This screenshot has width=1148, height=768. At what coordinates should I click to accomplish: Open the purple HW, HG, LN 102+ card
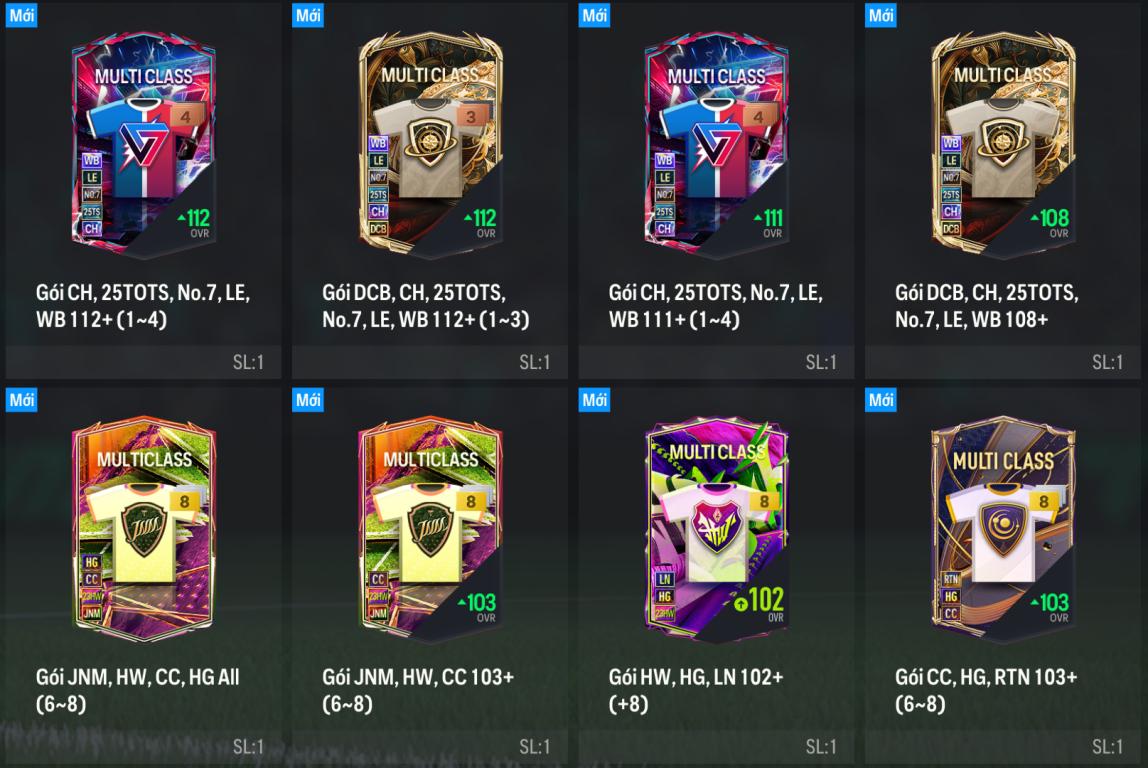[716, 529]
